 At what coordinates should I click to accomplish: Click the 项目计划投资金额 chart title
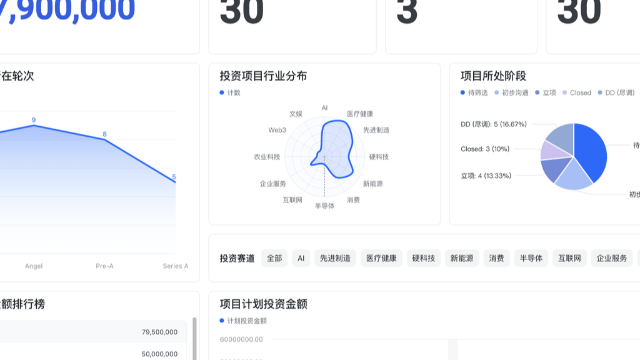[263, 304]
